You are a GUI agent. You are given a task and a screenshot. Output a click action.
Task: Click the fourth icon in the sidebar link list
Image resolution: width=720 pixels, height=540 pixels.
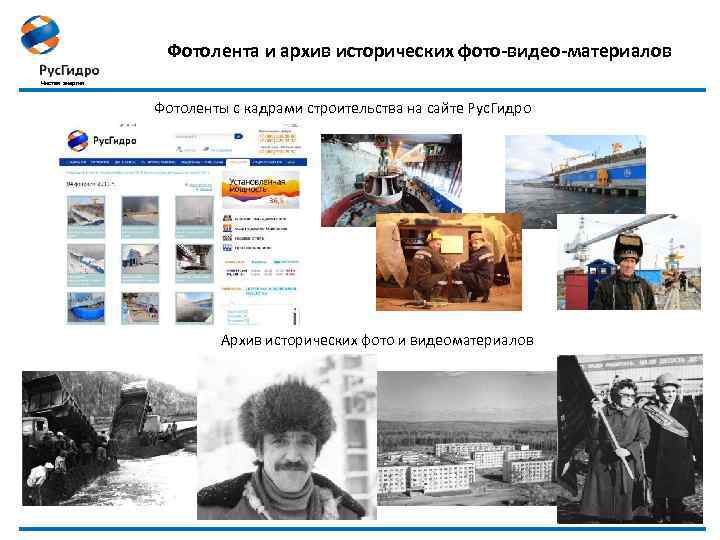pos(227,248)
